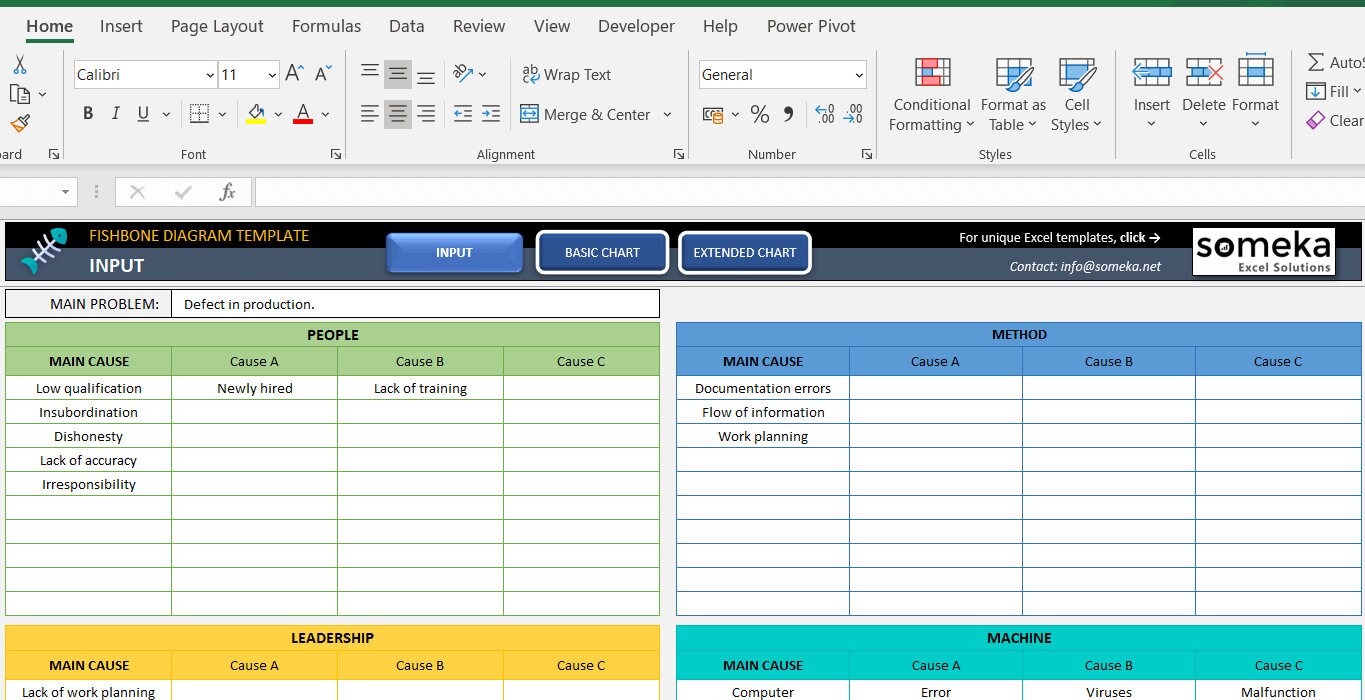This screenshot has width=1365, height=700.
Task: Expand the fill color dropdown arrow
Action: 278,115
